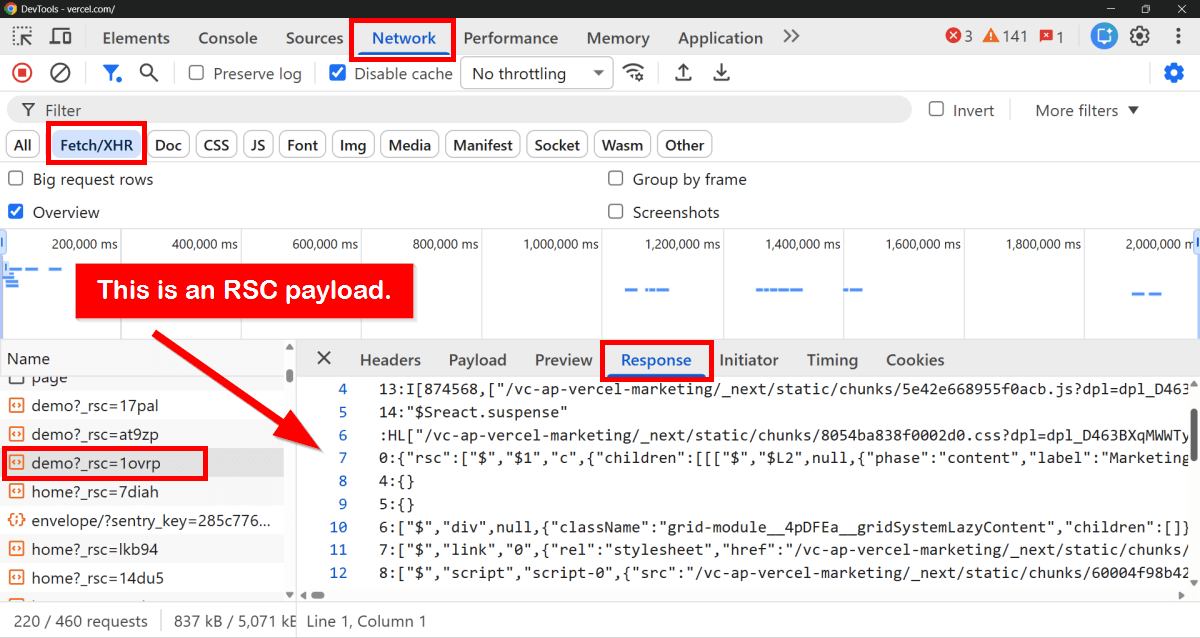Select the Img request type filter
The image size is (1200, 638).
pyautogui.click(x=353, y=144)
